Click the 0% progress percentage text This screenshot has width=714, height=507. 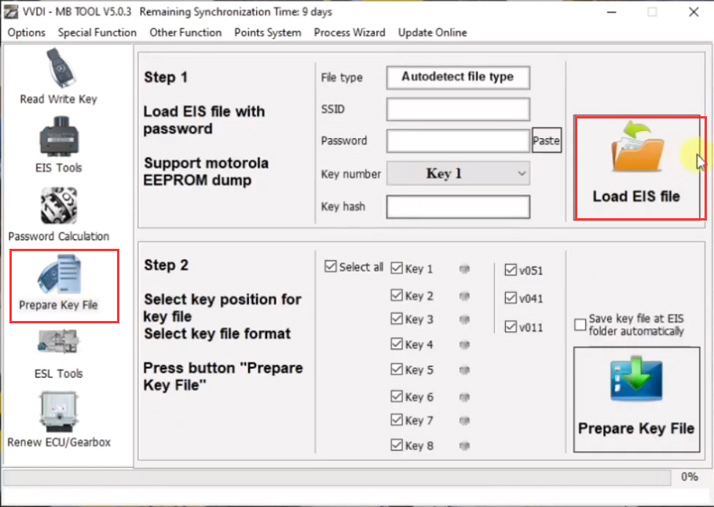689,477
